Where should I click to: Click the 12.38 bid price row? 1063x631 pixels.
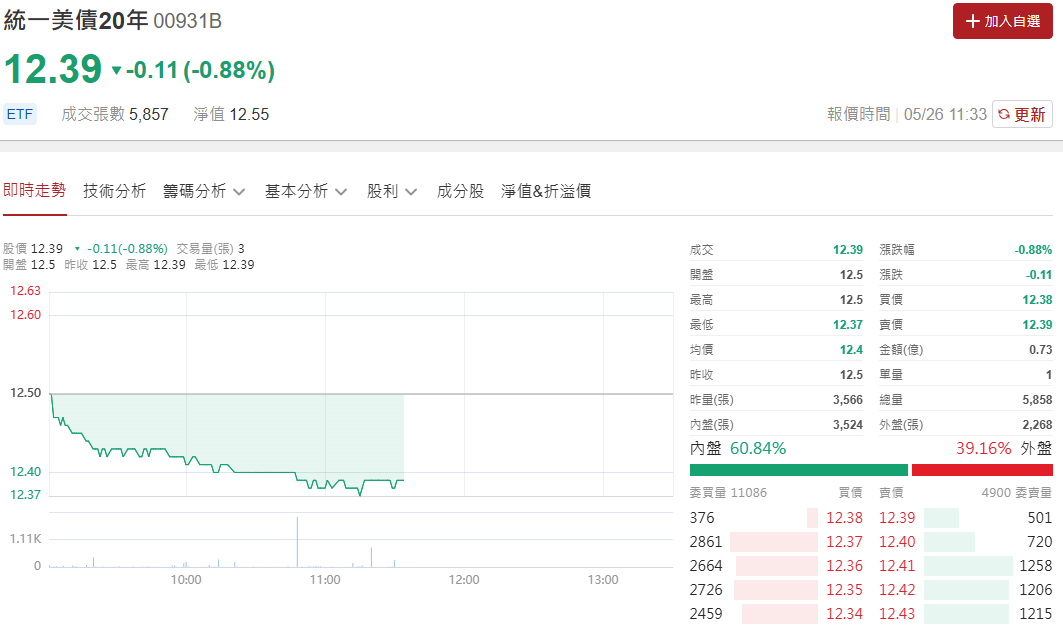point(844,518)
